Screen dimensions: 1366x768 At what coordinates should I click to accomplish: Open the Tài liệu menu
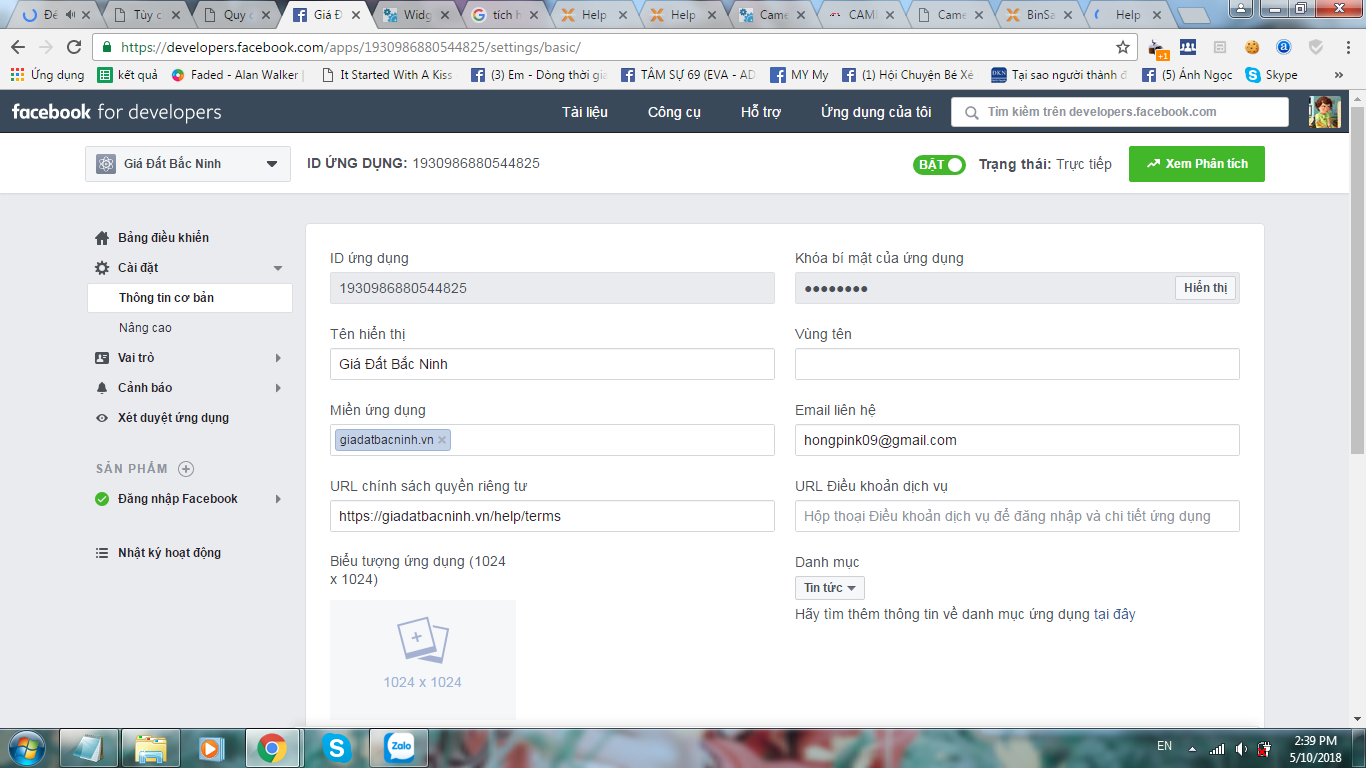click(584, 112)
